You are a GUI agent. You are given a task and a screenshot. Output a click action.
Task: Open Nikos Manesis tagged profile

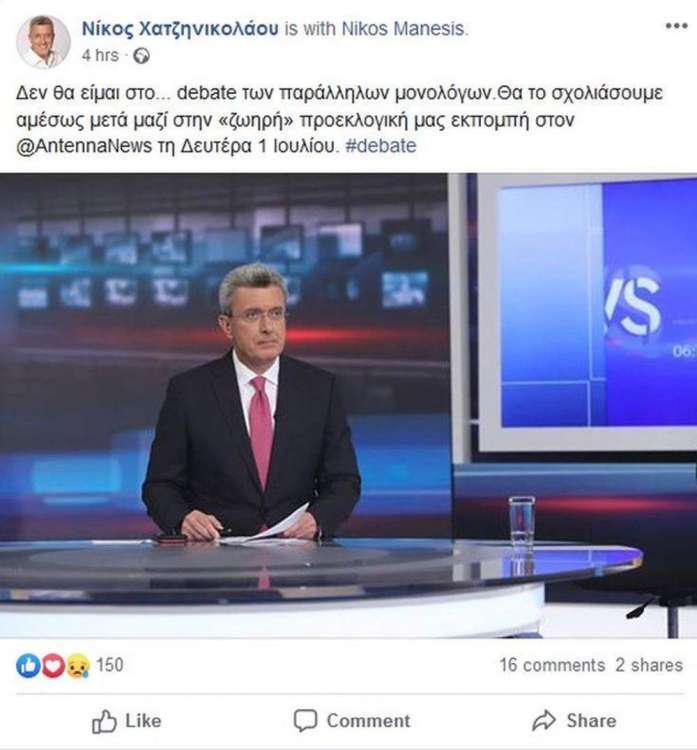click(404, 29)
